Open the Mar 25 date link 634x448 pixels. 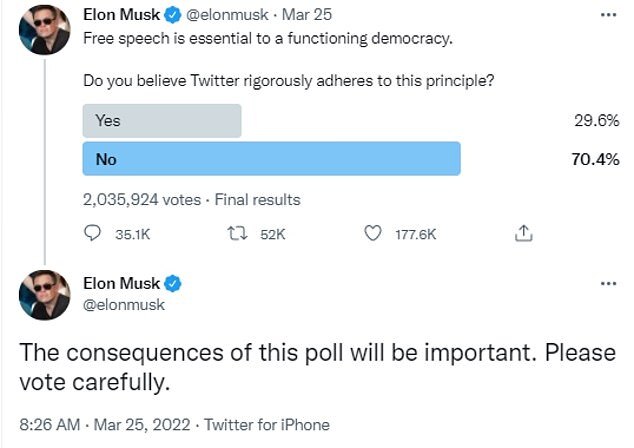coord(306,15)
